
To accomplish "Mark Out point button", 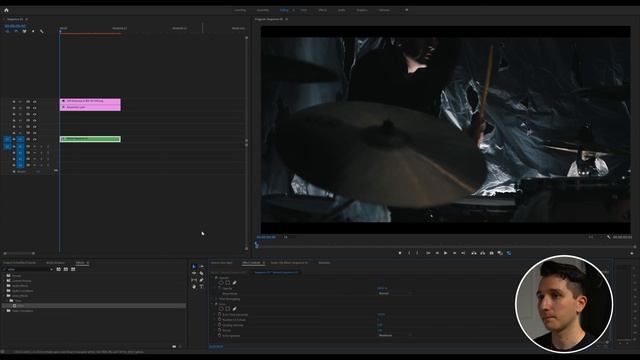I will coord(417,253).
